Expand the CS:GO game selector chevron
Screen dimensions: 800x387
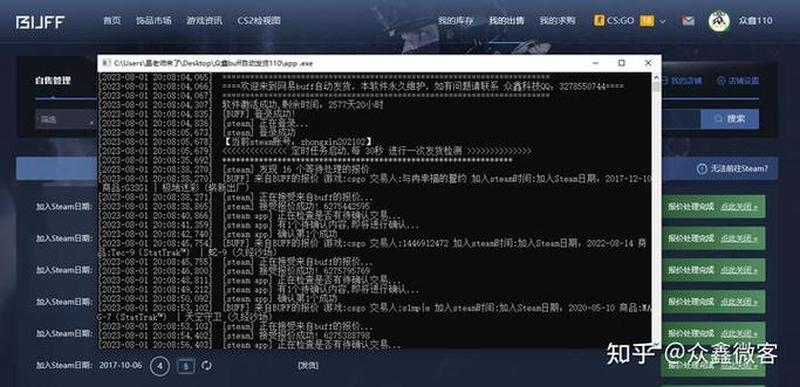[662, 21]
